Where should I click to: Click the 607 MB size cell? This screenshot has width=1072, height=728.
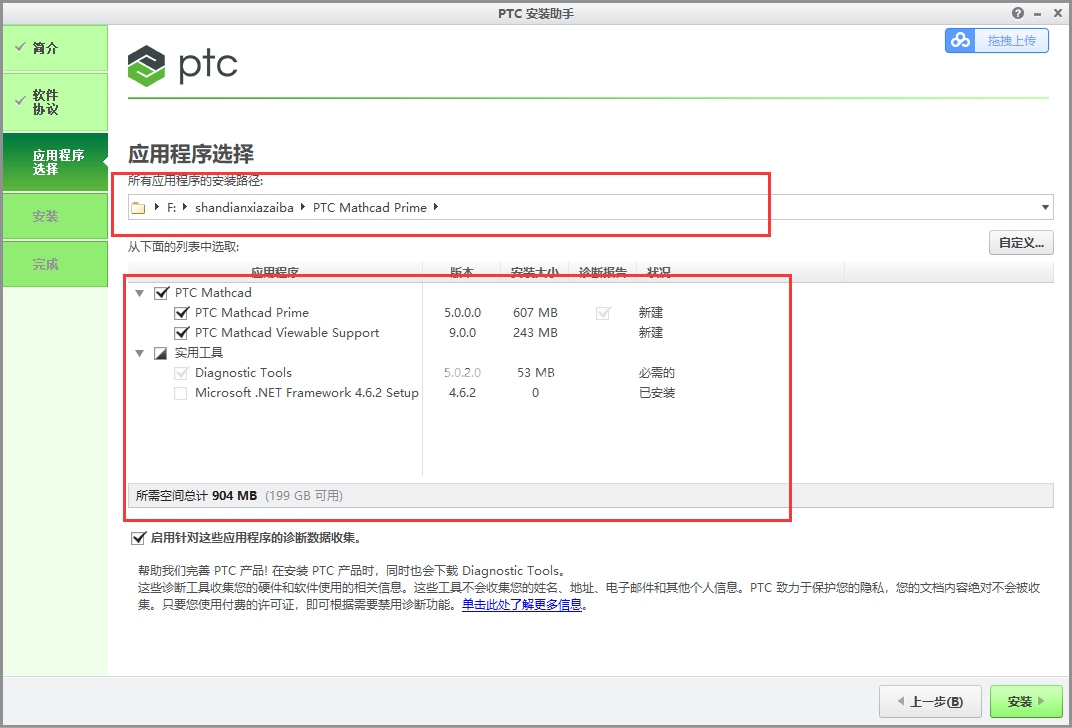pyautogui.click(x=535, y=312)
